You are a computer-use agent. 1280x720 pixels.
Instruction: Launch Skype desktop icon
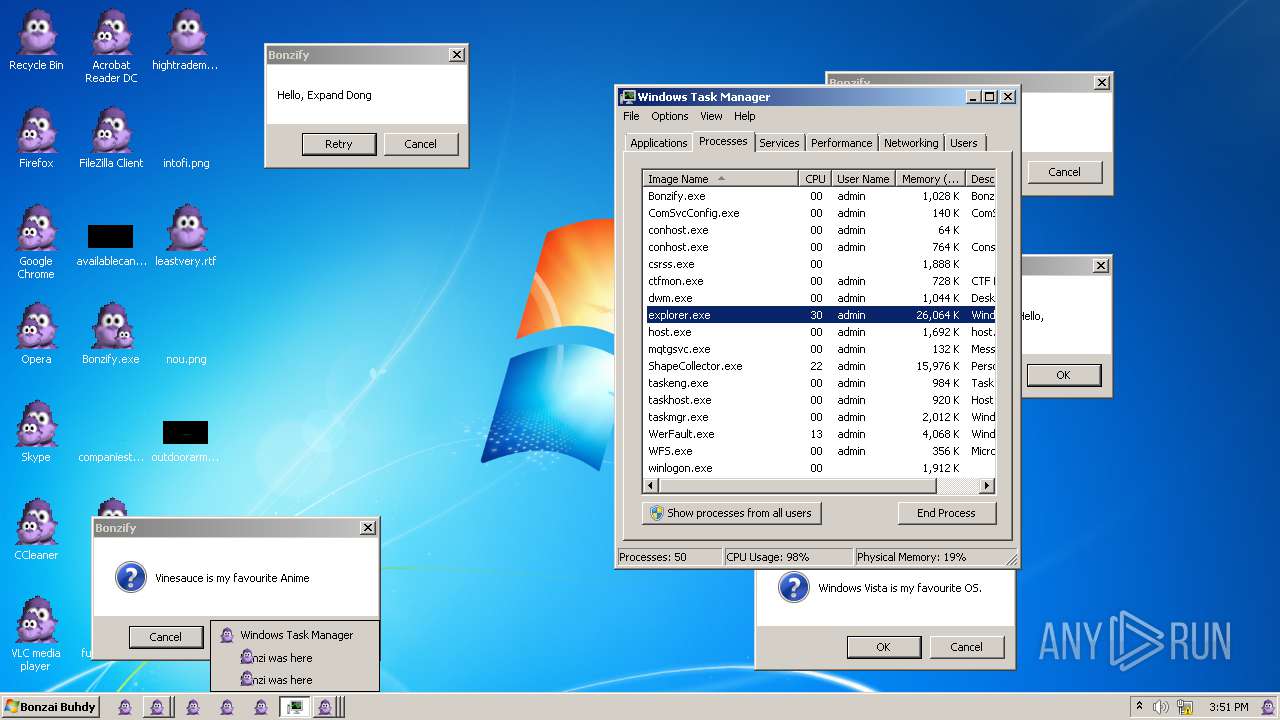[36, 432]
